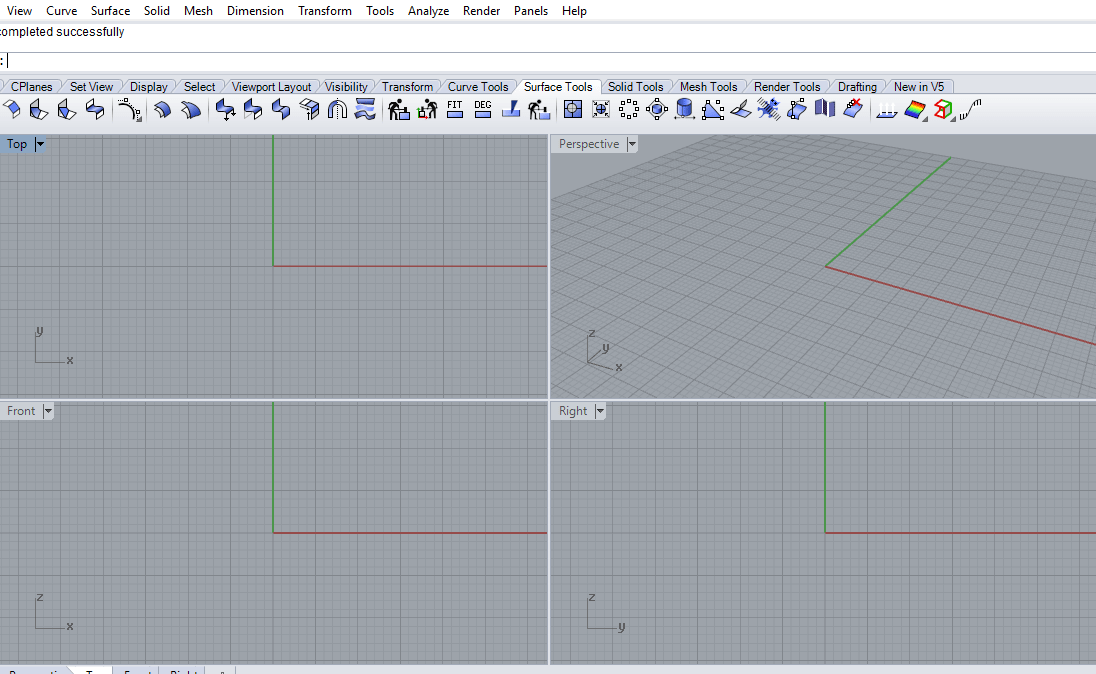The width and height of the screenshot is (1096, 674).
Task: Click the triangle with control points icon
Action: click(712, 109)
